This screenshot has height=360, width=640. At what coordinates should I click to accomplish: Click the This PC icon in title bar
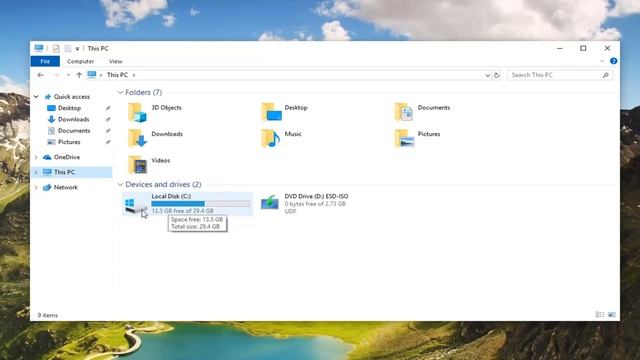pyautogui.click(x=39, y=48)
